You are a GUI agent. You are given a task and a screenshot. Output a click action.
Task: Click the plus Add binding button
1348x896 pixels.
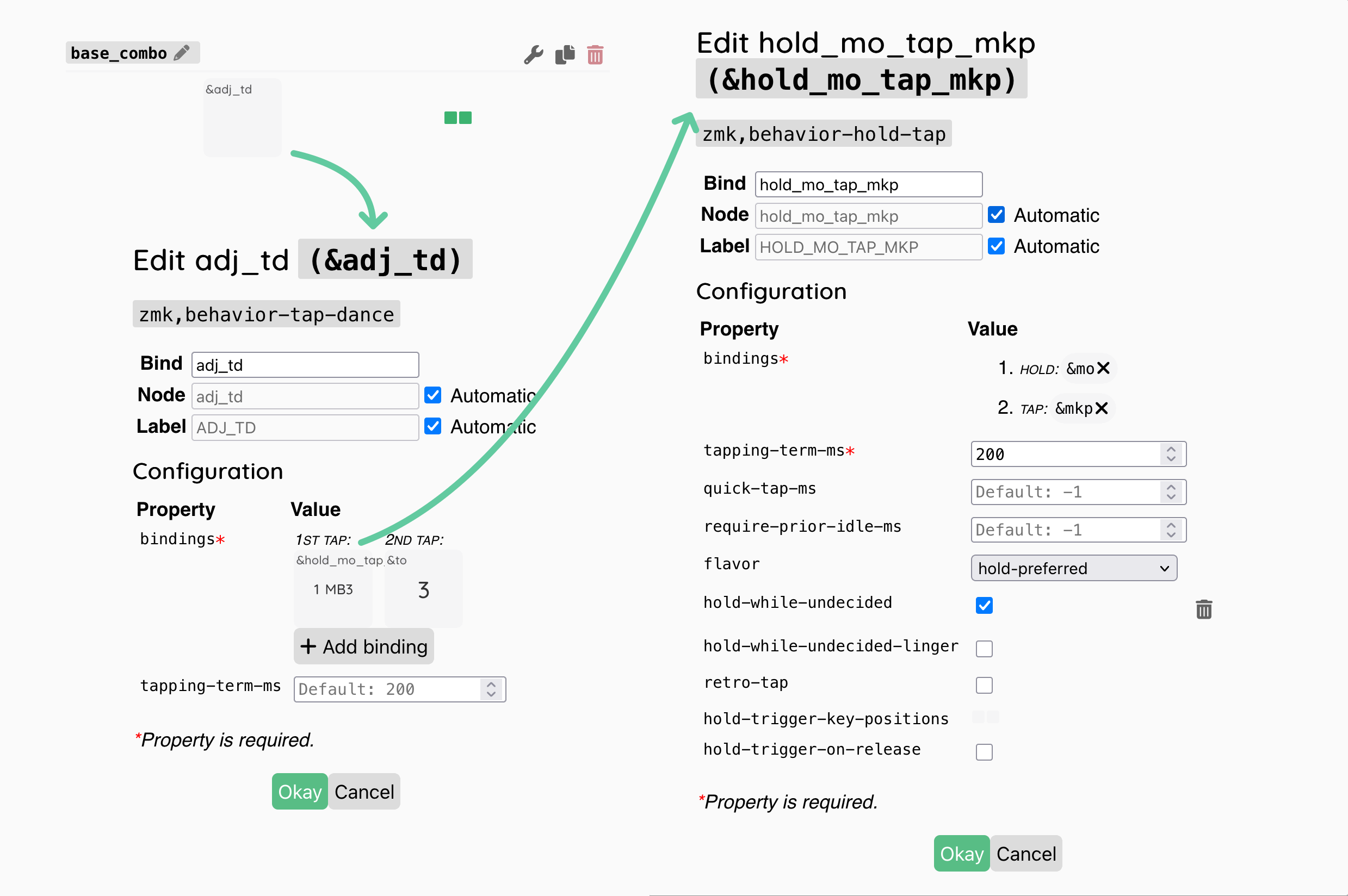pyautogui.click(x=363, y=646)
